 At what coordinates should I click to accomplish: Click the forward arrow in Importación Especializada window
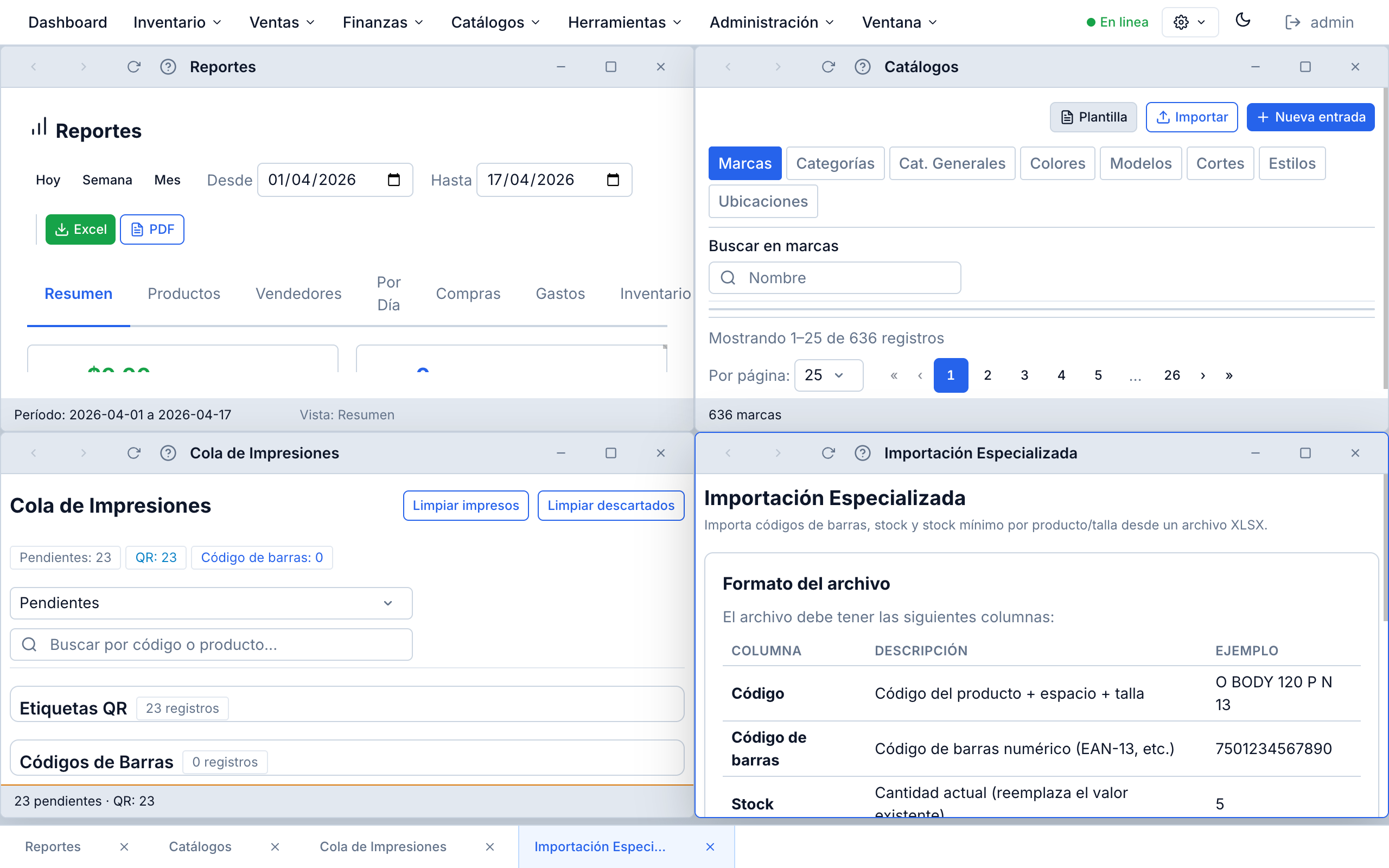pos(778,453)
